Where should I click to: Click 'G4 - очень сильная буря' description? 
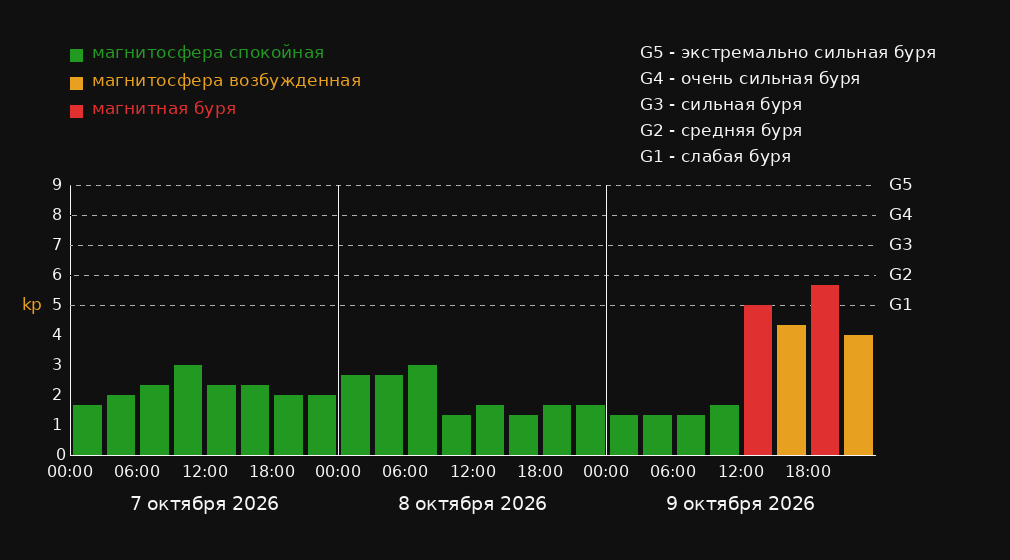[x=750, y=79]
